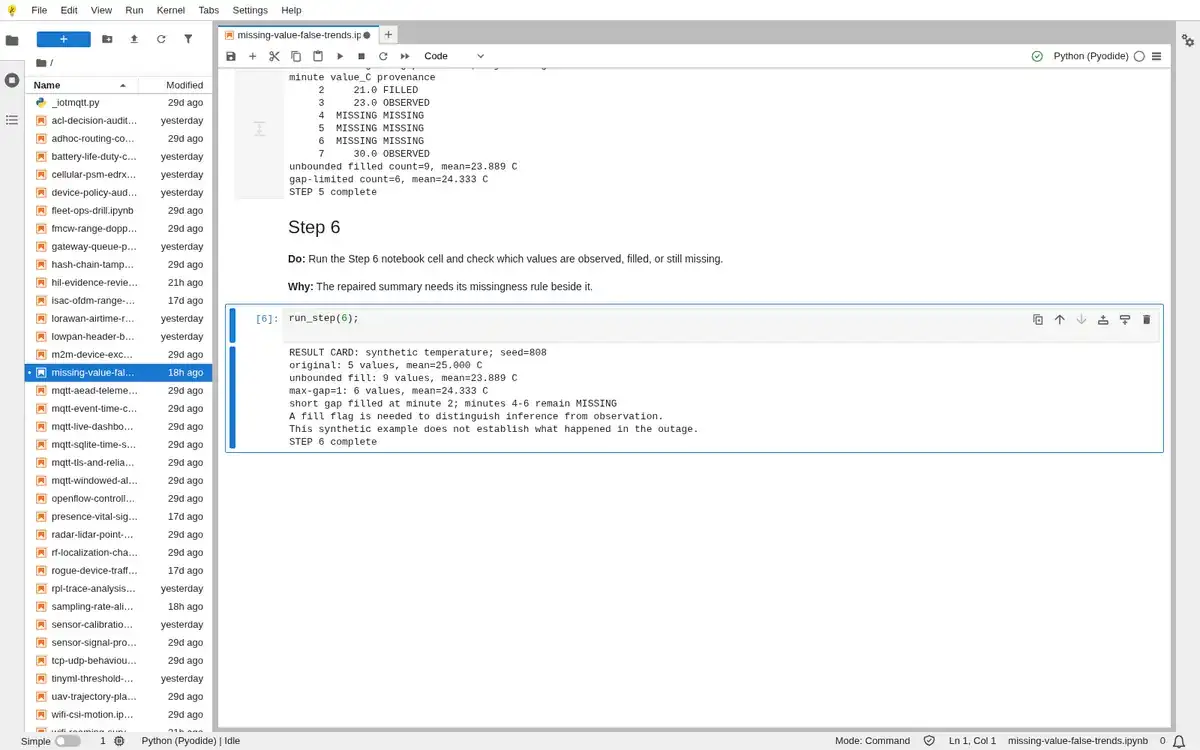
Task: Open the rogue-device-traff... notebook
Action: 118,570
